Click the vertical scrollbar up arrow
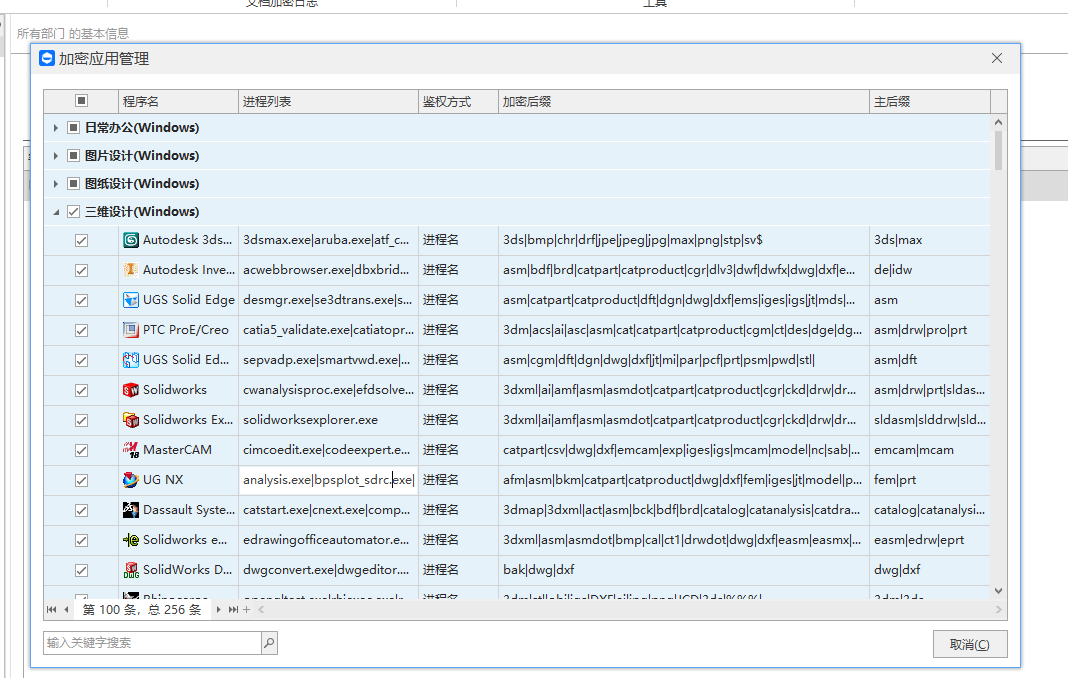The height and width of the screenshot is (678, 1068). 999,122
